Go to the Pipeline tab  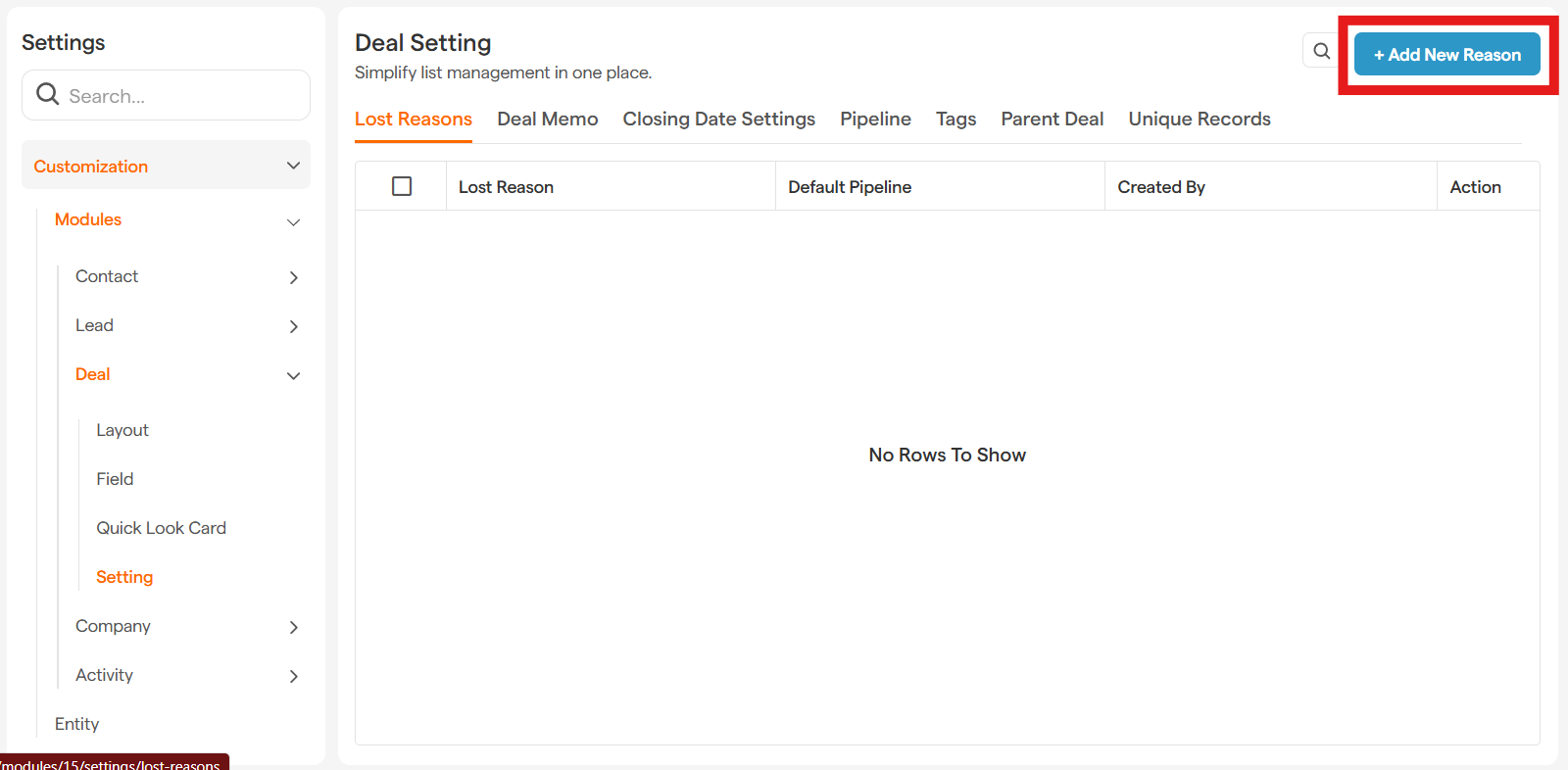click(x=875, y=120)
